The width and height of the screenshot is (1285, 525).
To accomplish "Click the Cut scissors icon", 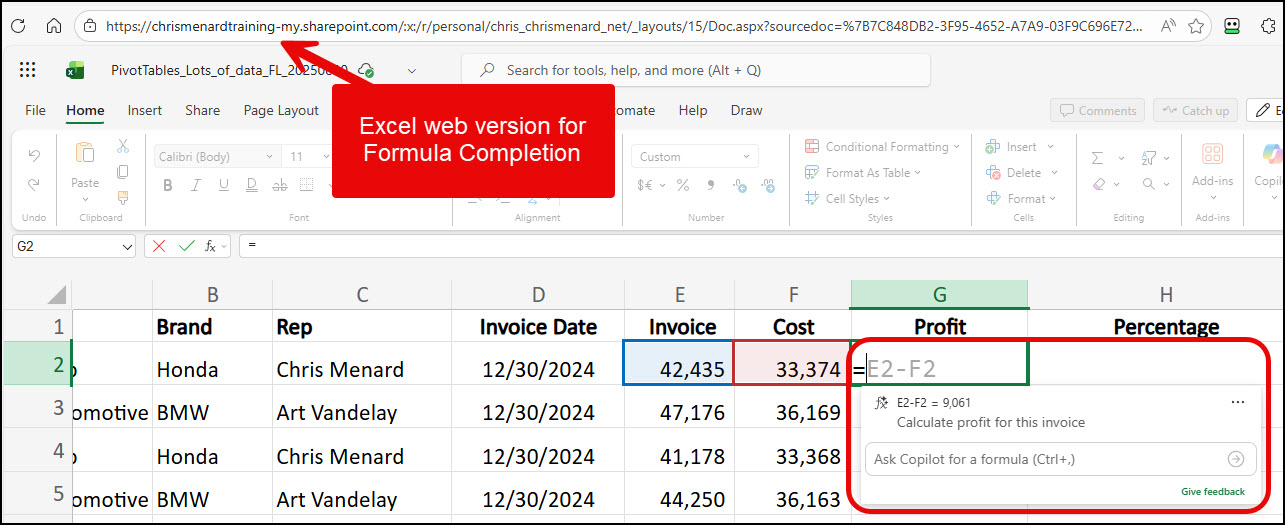I will click(x=123, y=146).
